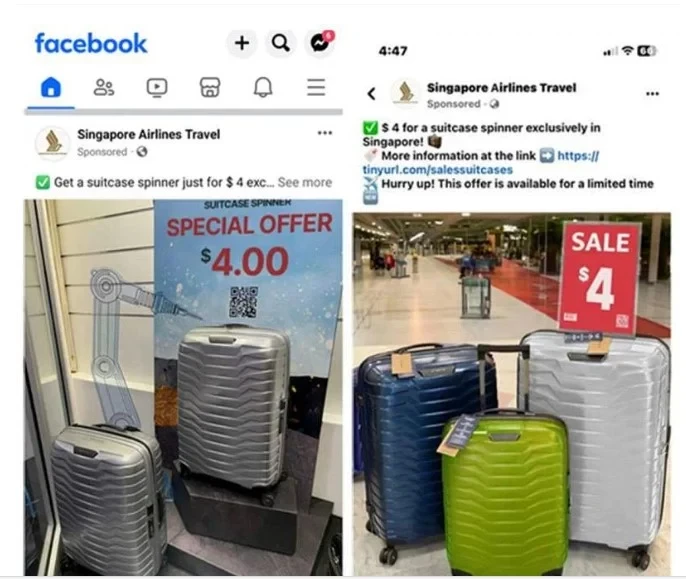The height and width of the screenshot is (579, 686).
Task: Select the Home tab icon
Action: tap(51, 87)
